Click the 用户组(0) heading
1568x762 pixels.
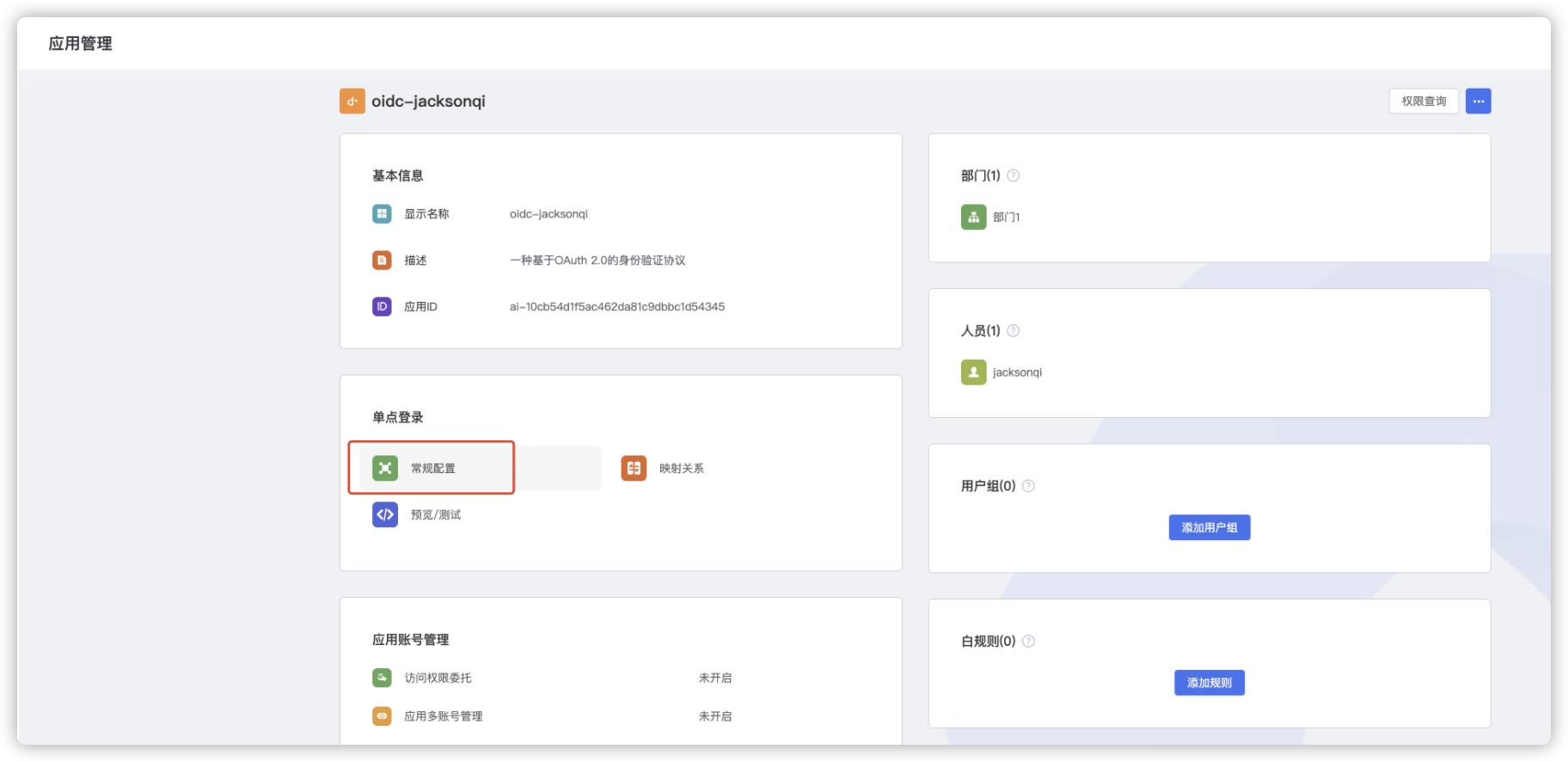coord(988,486)
